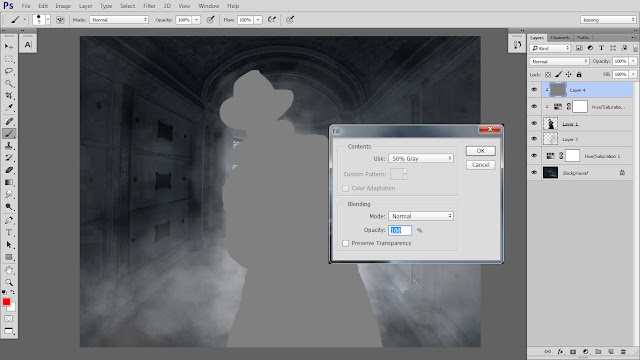Image resolution: width=640 pixels, height=360 pixels.
Task: Select the Hand tool
Action: [x=9, y=270]
